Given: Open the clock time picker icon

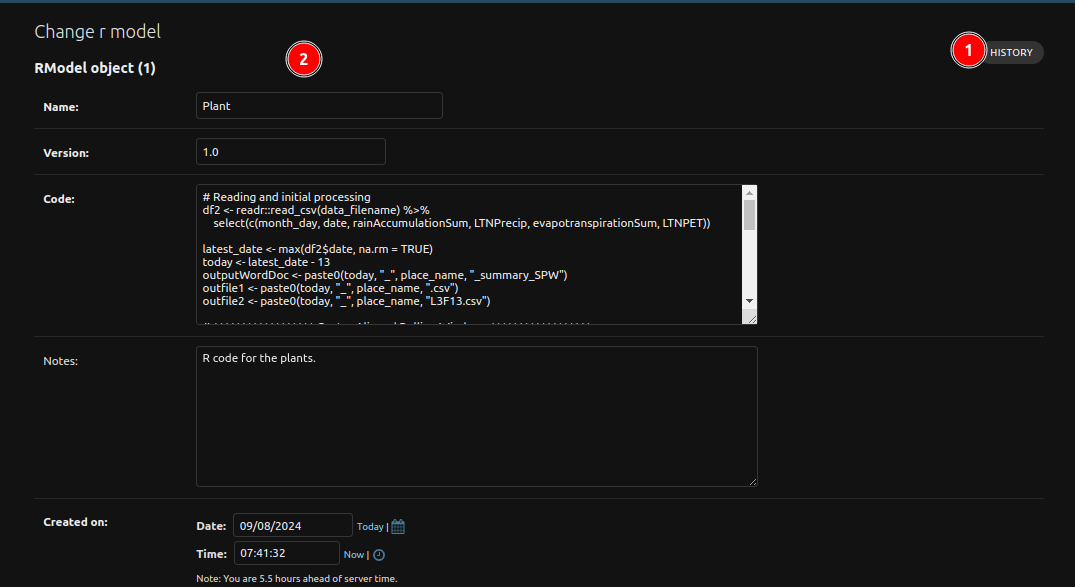Looking at the screenshot, I should click(379, 555).
